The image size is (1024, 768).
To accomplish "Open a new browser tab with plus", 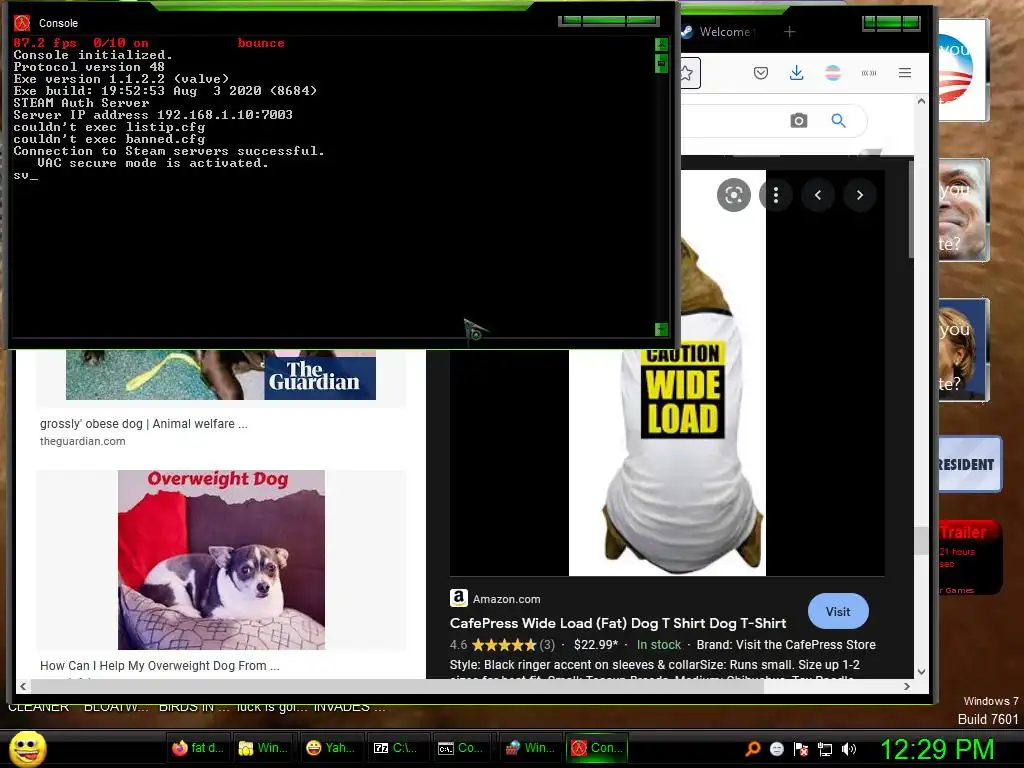I will (x=790, y=31).
